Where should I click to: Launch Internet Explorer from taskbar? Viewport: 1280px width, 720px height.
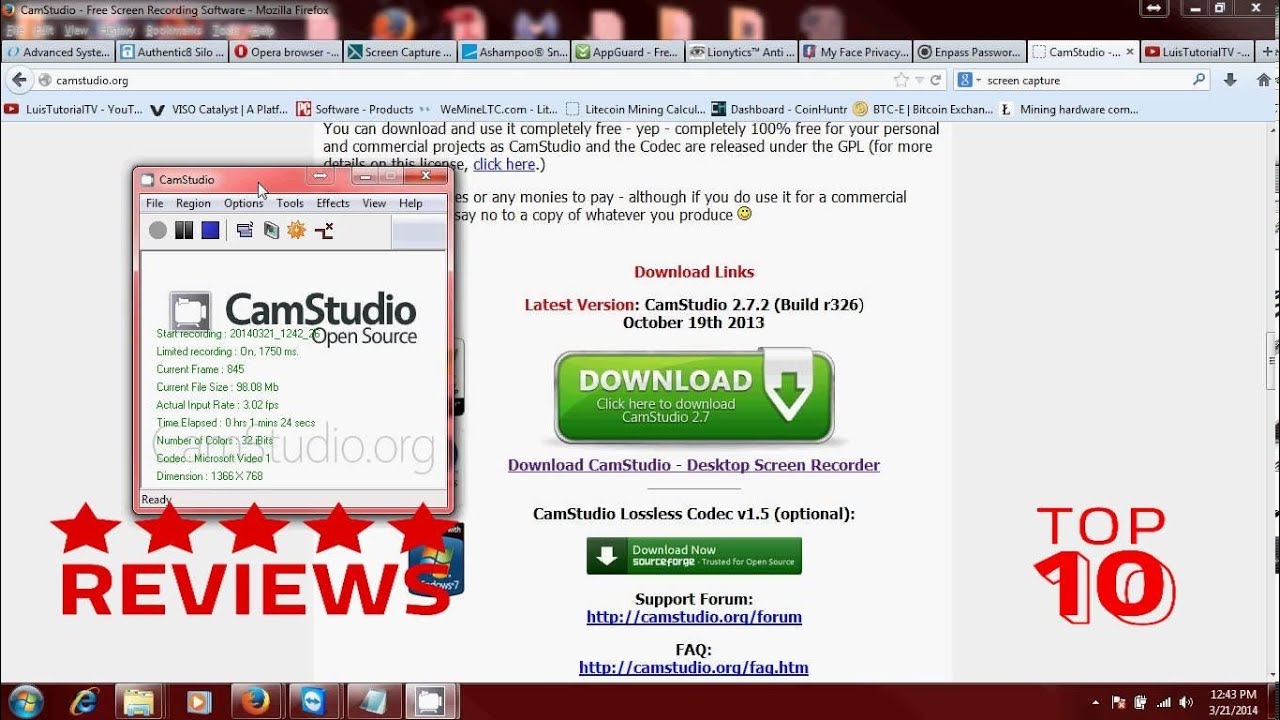[83, 702]
